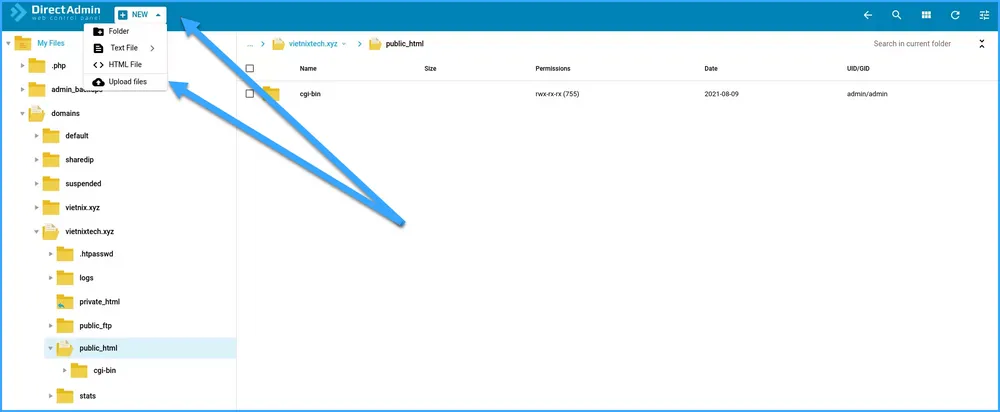Select logs folder in tree
Viewport: 1000px width, 412px height.
86,278
